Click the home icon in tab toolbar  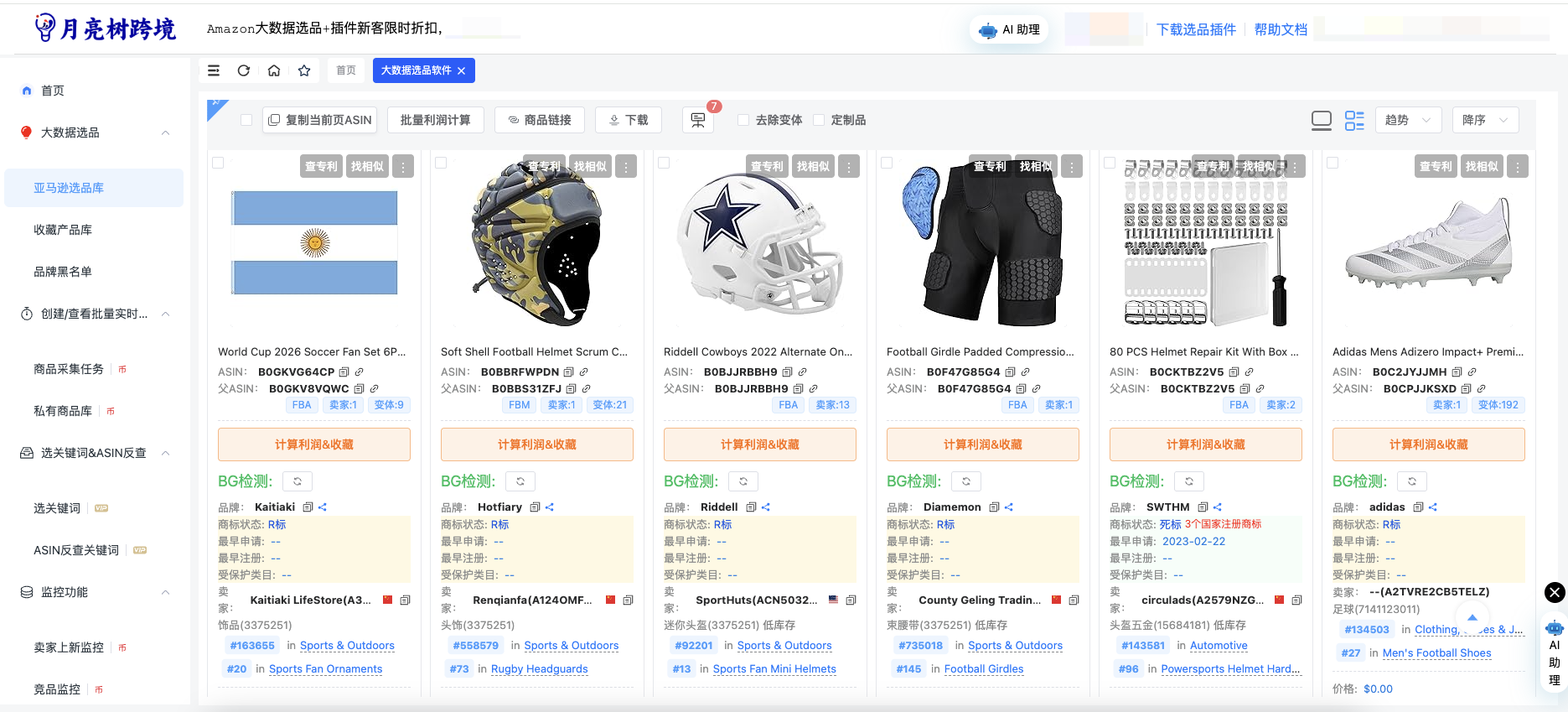pyautogui.click(x=274, y=70)
